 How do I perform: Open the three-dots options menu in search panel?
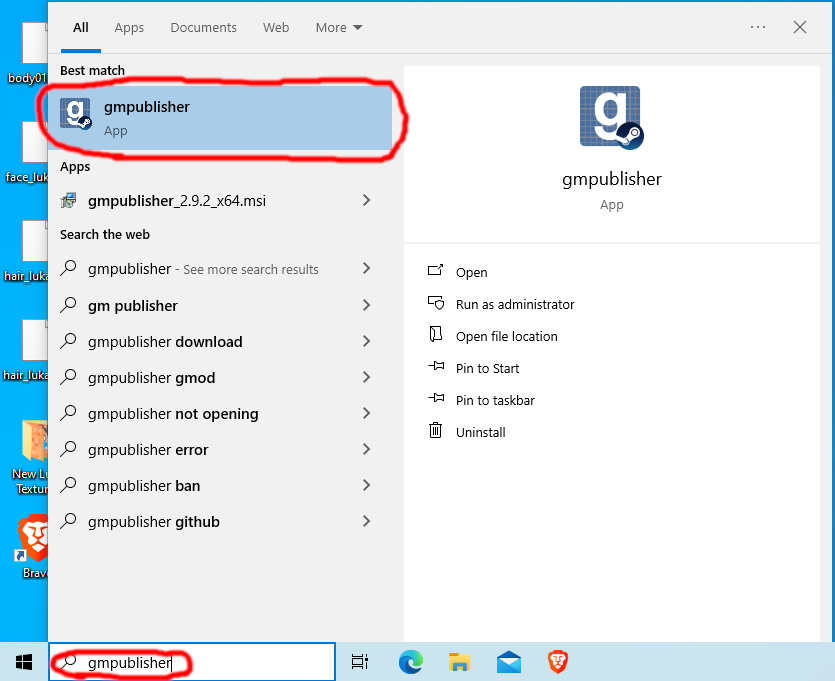pos(758,27)
